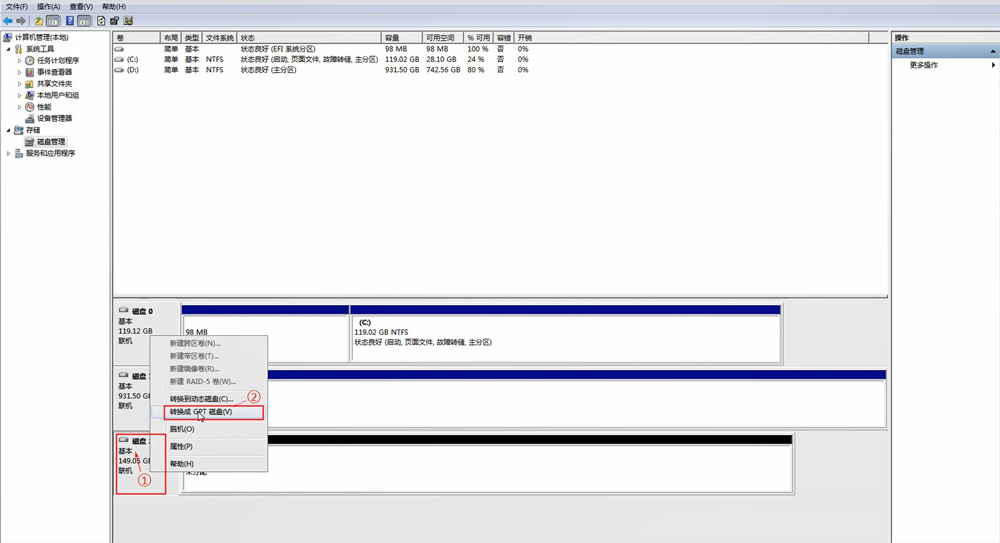Expand the 任务计划程序 tree node arrow
Image resolution: width=1000 pixels, height=543 pixels.
(x=19, y=61)
